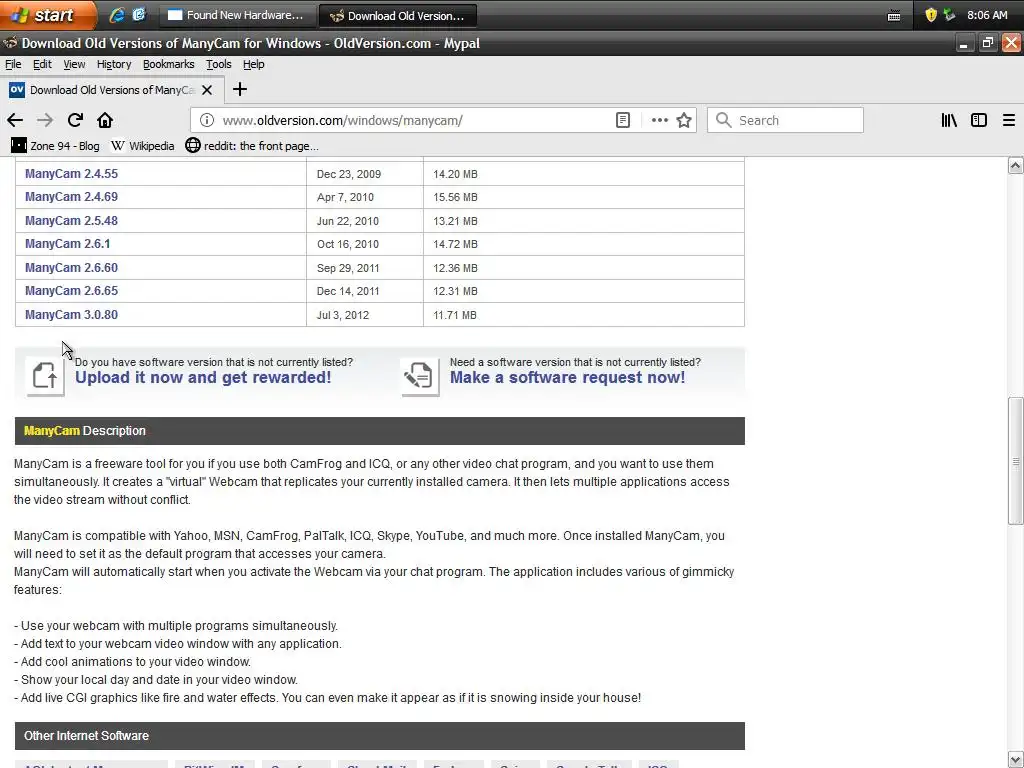Open page actions three-dots menu
This screenshot has height=768, width=1024.
(660, 120)
